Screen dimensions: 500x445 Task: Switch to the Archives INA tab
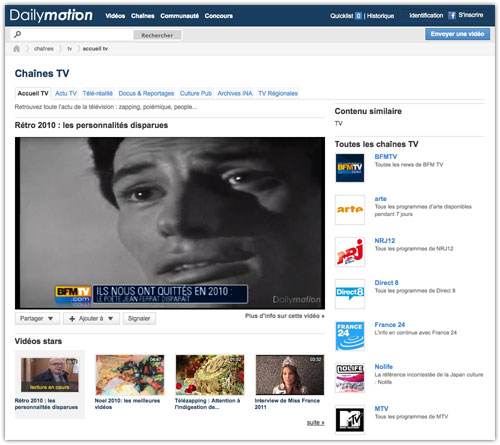click(235, 93)
